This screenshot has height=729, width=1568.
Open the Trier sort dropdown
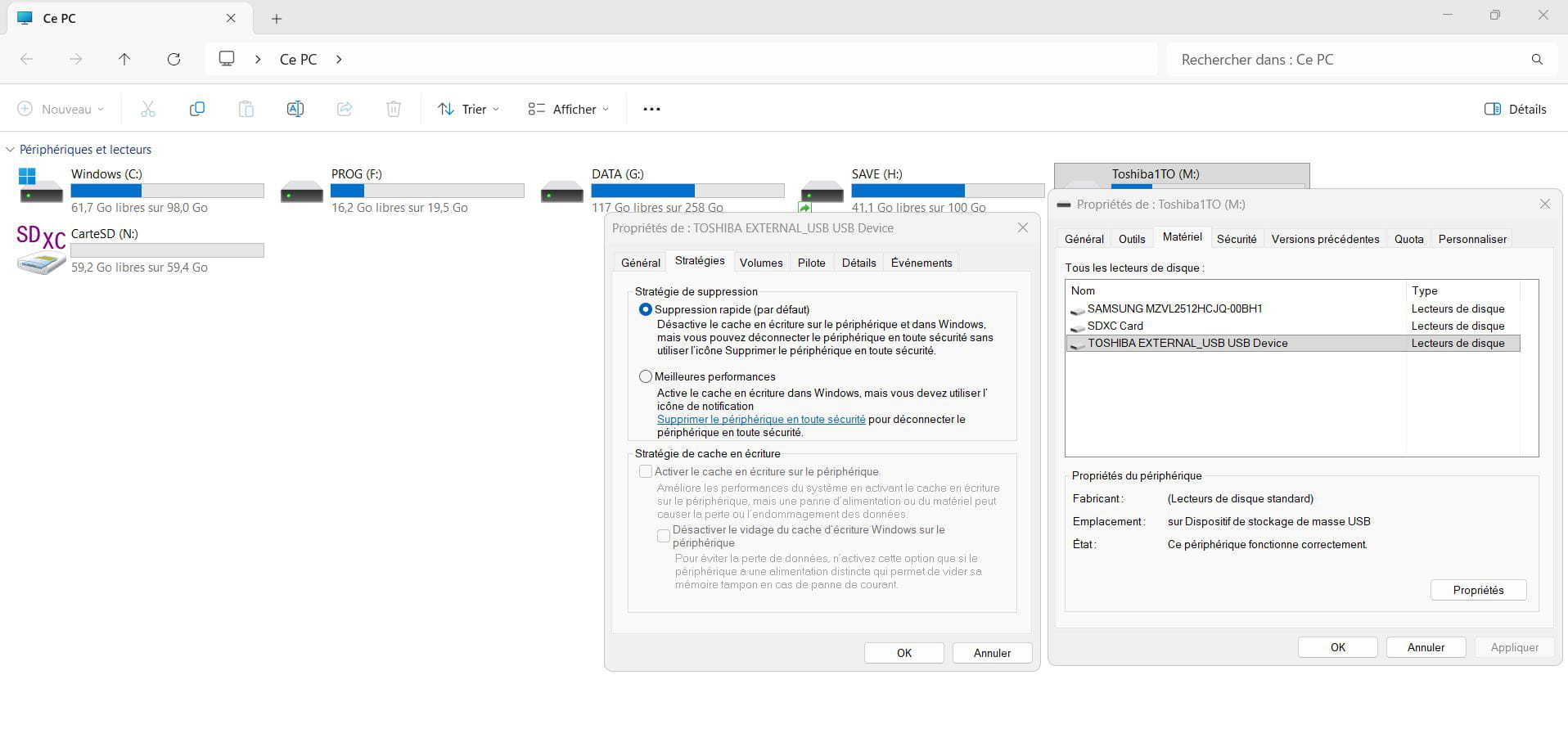[x=469, y=109]
